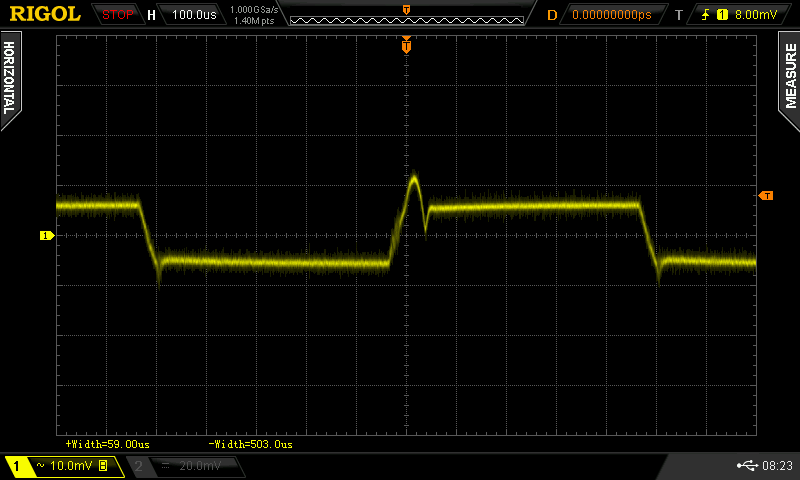Select the 8.00mV trigger level value
This screenshot has width=800, height=480.
click(x=754, y=15)
